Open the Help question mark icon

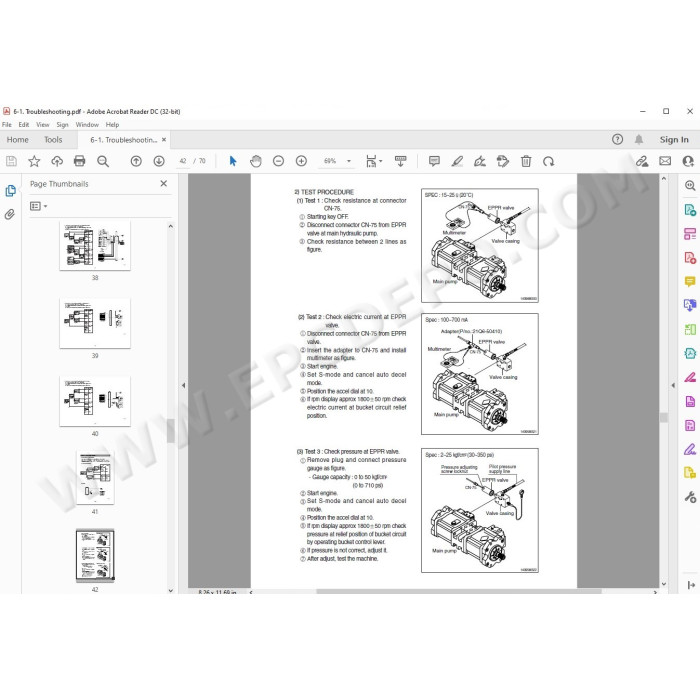coord(617,139)
